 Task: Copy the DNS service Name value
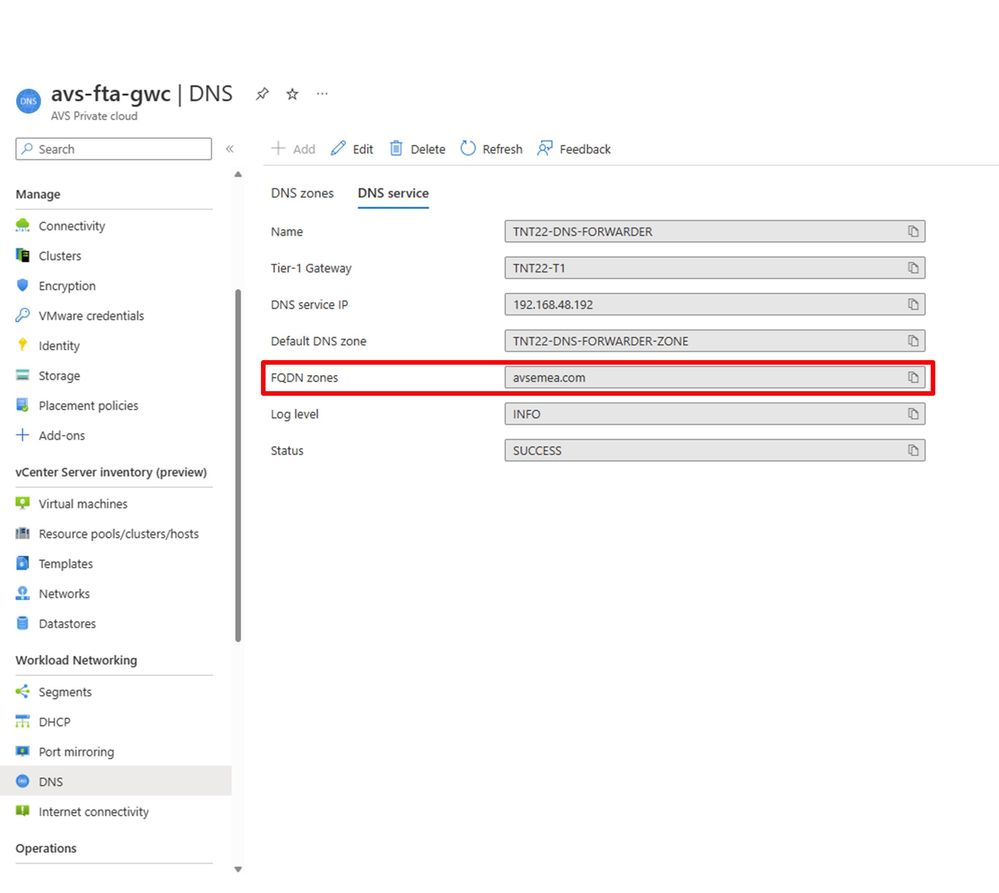tap(912, 232)
